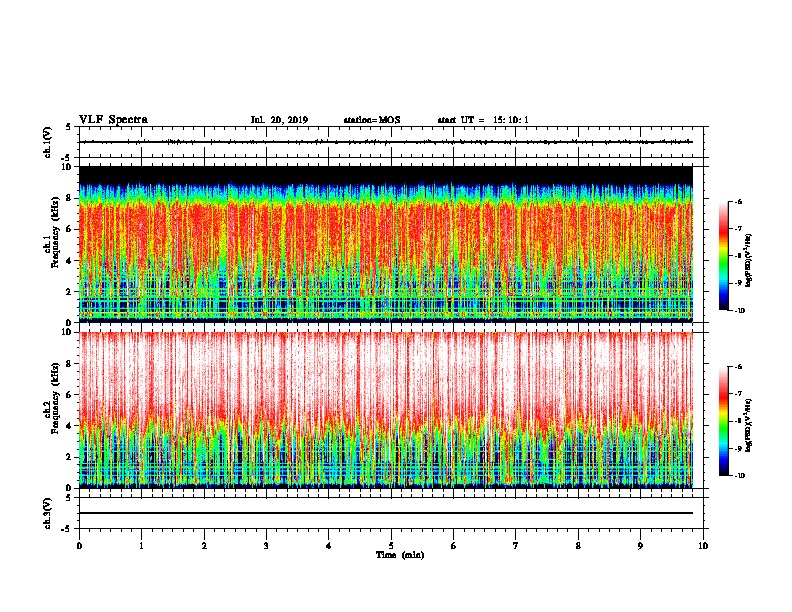Click the ch.1 spectrogram color bar
This screenshot has height=612, width=792.
point(724,256)
